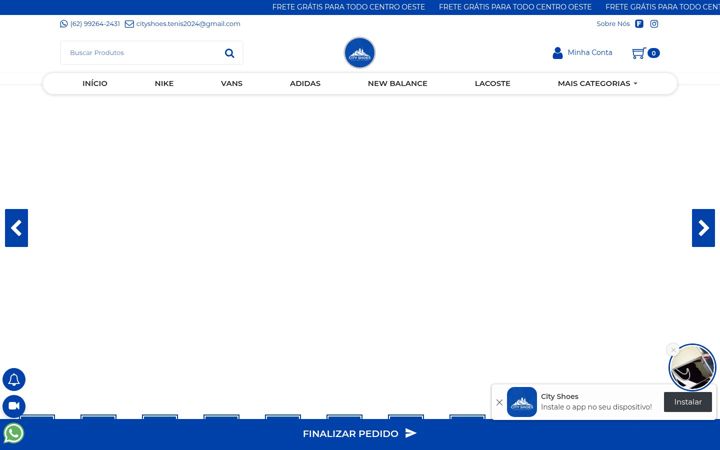This screenshot has width=720, height=450.
Task: Open the ADIDAS category
Action: (x=305, y=84)
